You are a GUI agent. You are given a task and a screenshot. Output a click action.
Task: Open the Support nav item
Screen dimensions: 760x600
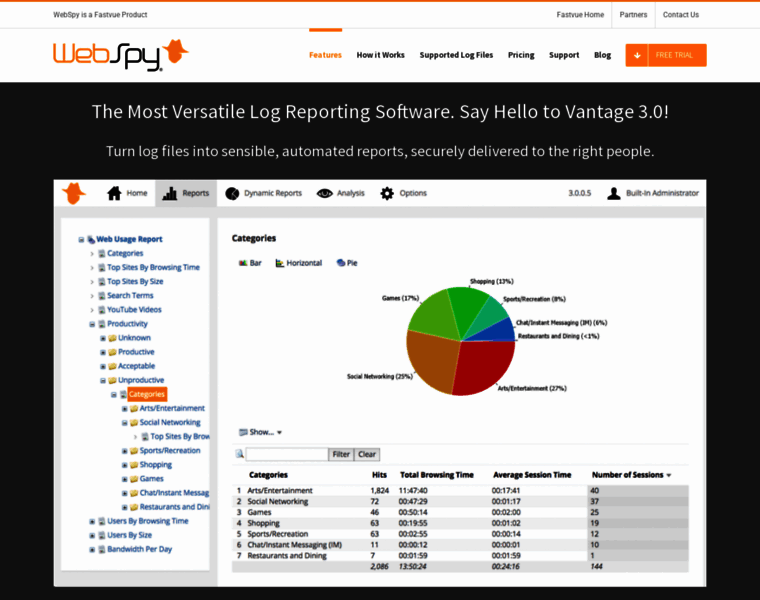point(564,55)
